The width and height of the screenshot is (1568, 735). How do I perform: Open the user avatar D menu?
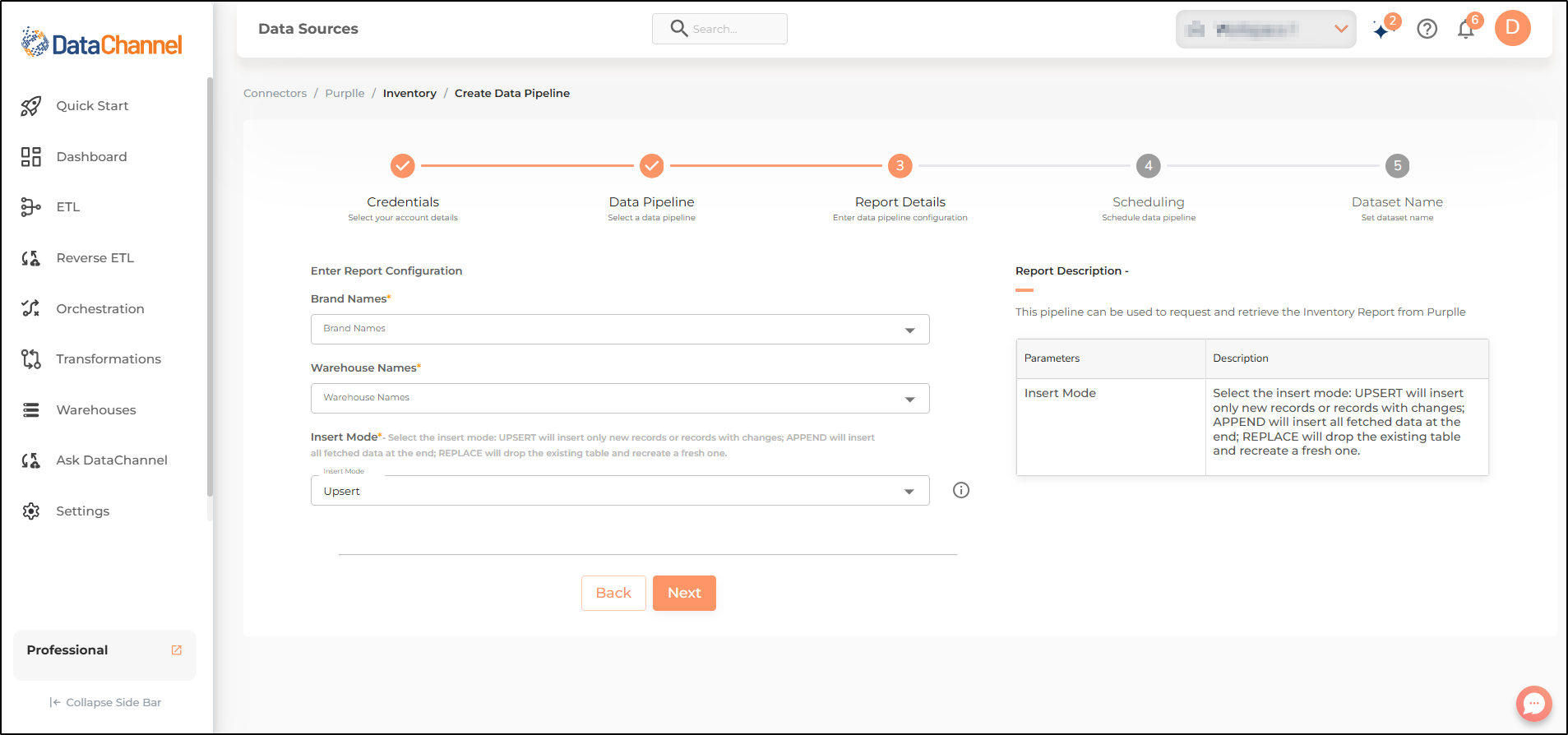(x=1513, y=28)
